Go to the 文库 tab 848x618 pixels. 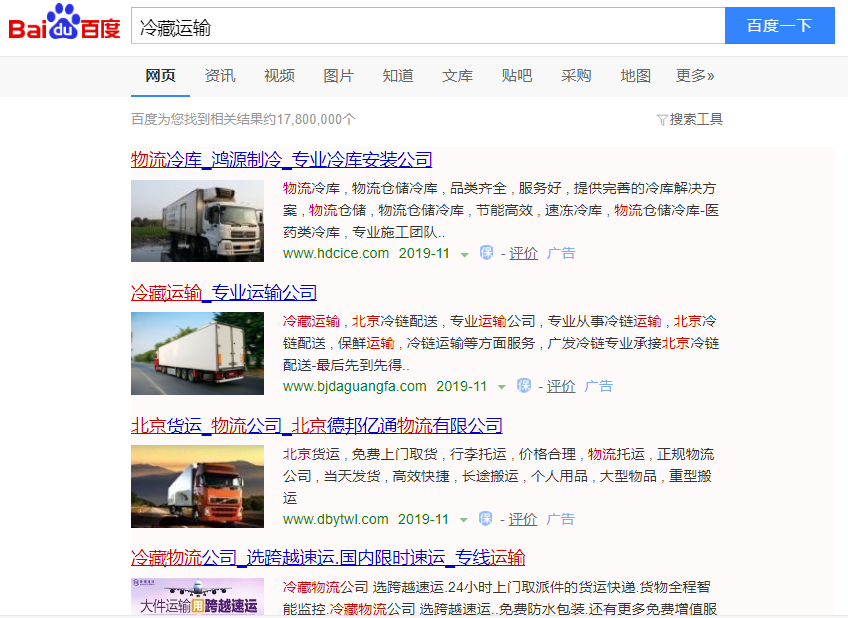click(458, 76)
